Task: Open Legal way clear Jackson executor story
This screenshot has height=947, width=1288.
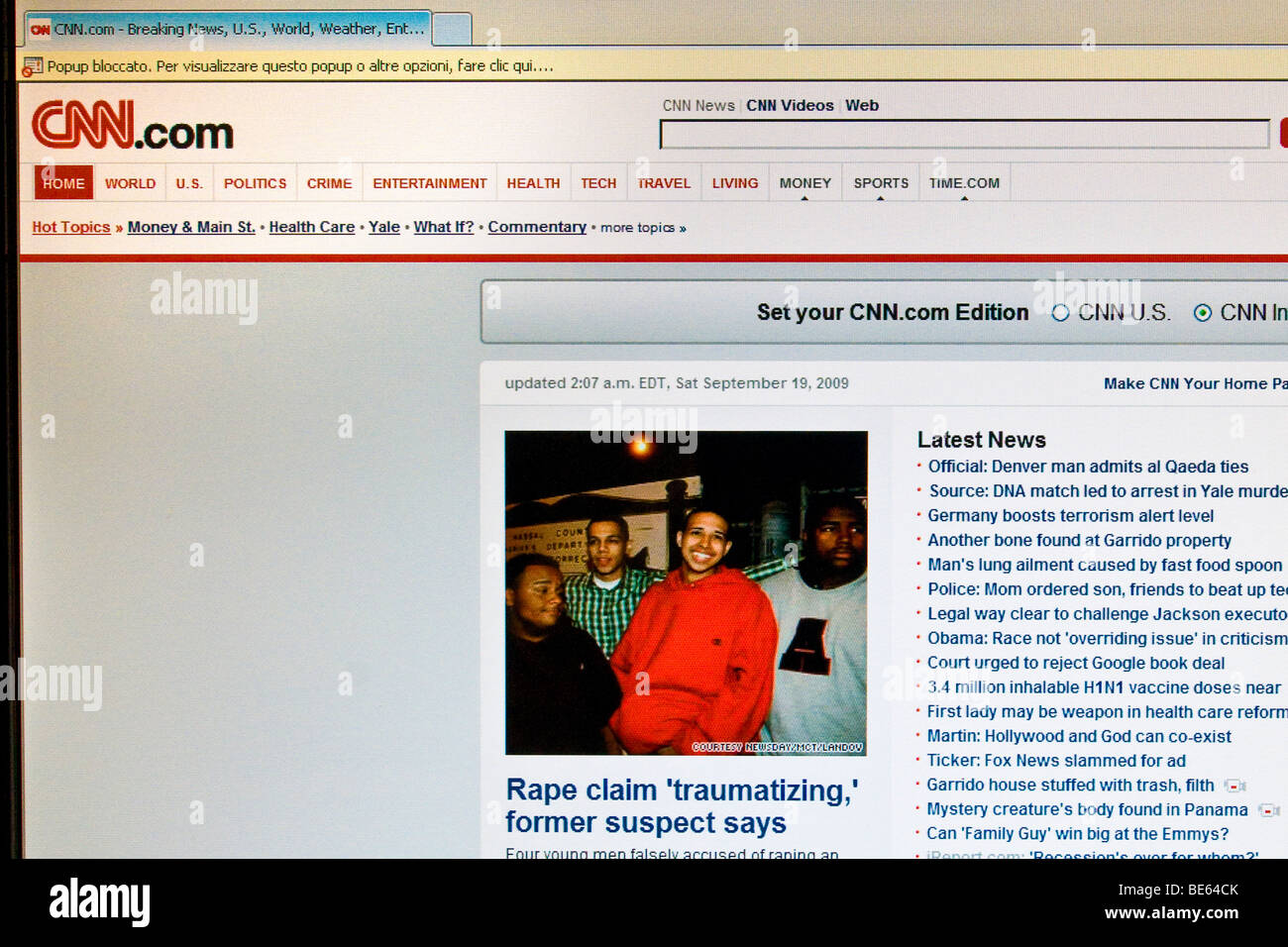Action: [1108, 614]
